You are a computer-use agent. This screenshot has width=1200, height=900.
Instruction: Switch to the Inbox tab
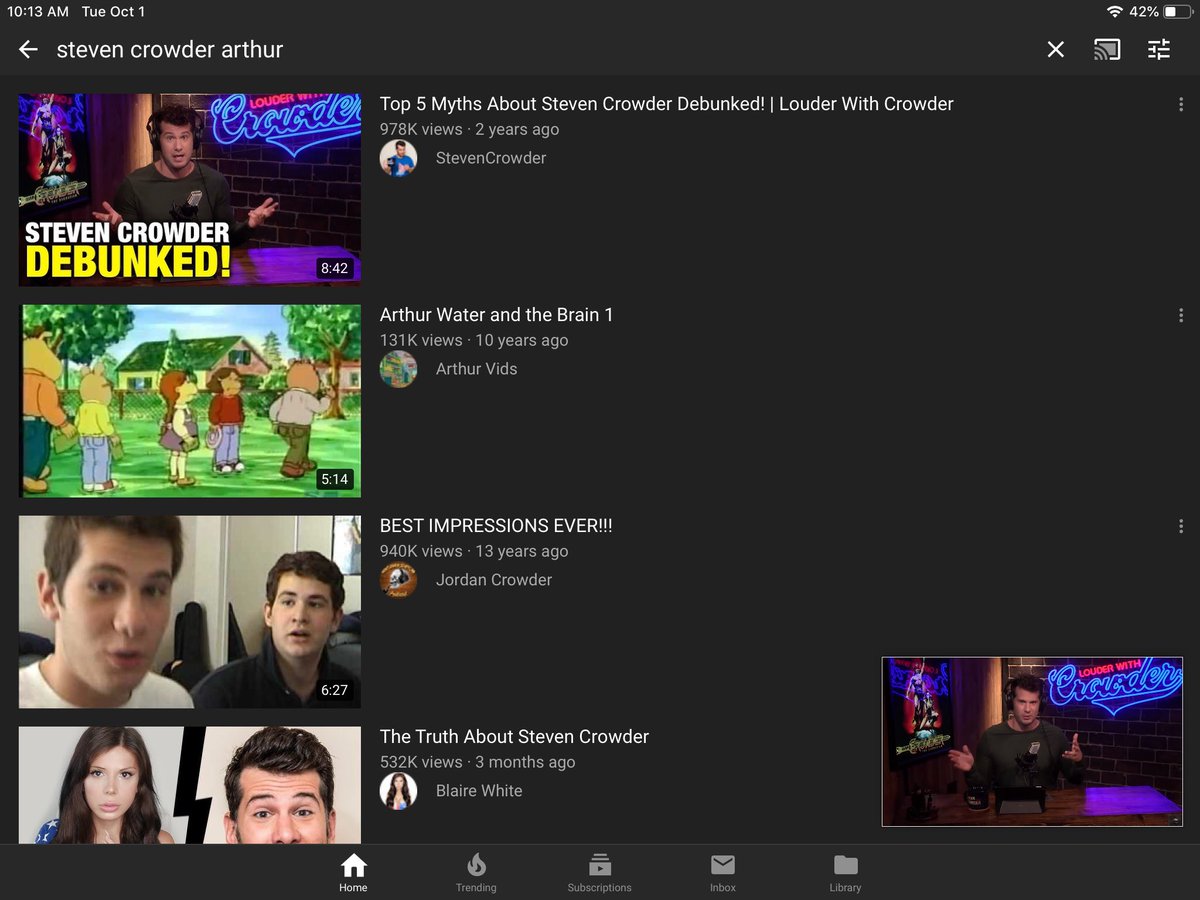click(x=723, y=873)
